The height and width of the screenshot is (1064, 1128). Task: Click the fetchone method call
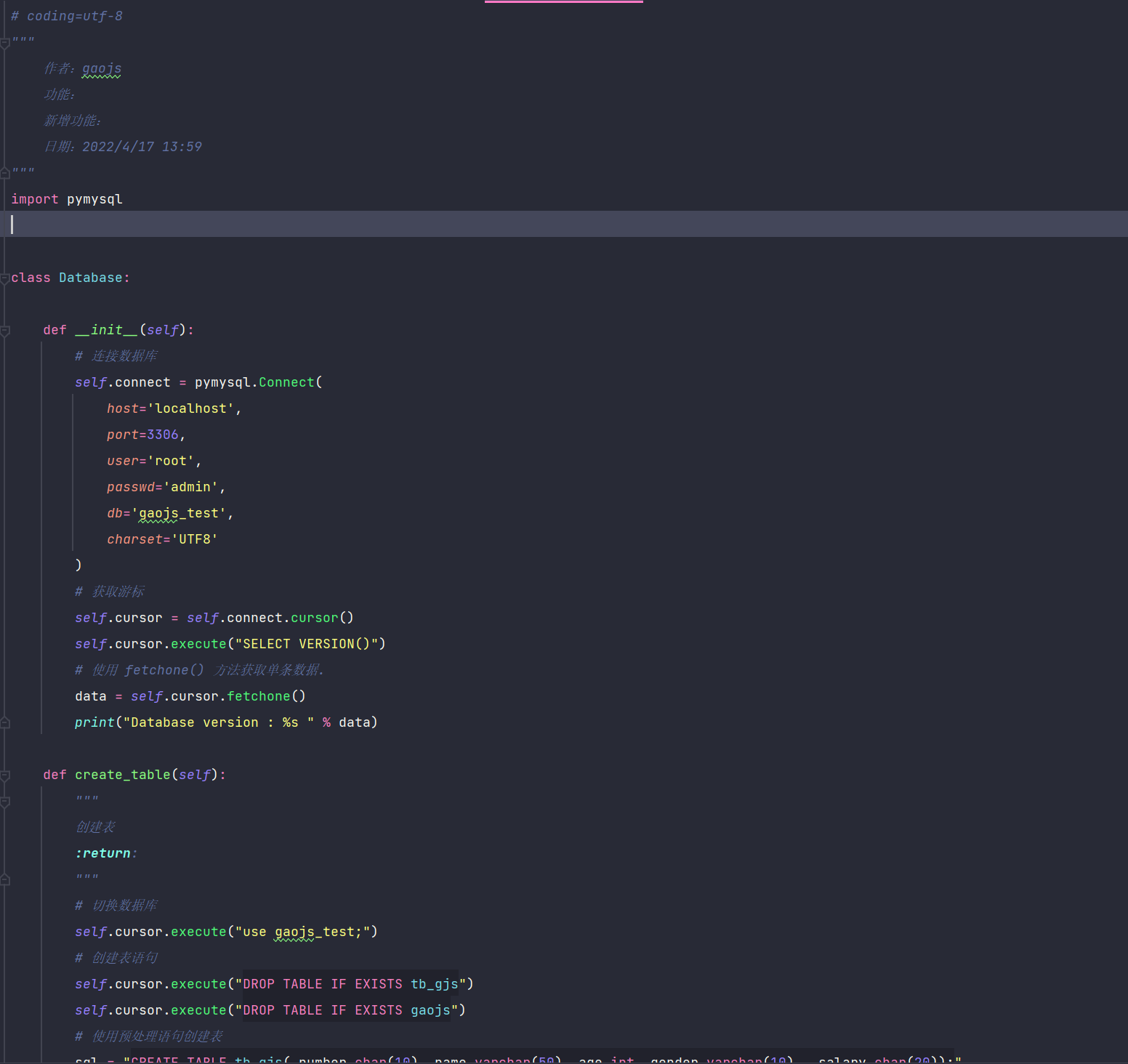[x=258, y=696]
